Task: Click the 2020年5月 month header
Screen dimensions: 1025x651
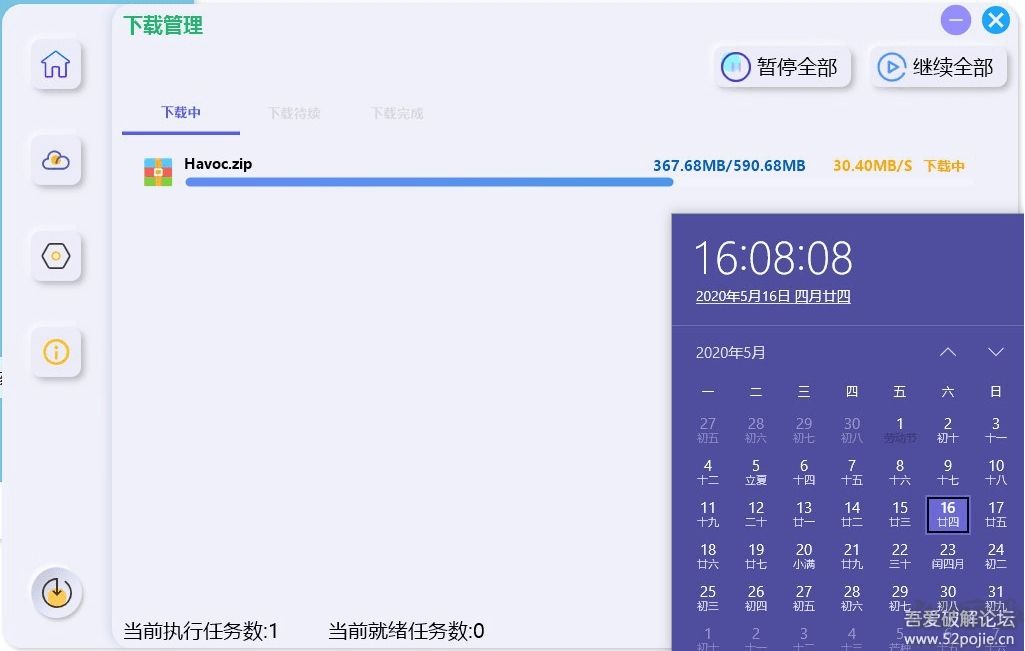Action: (x=730, y=353)
